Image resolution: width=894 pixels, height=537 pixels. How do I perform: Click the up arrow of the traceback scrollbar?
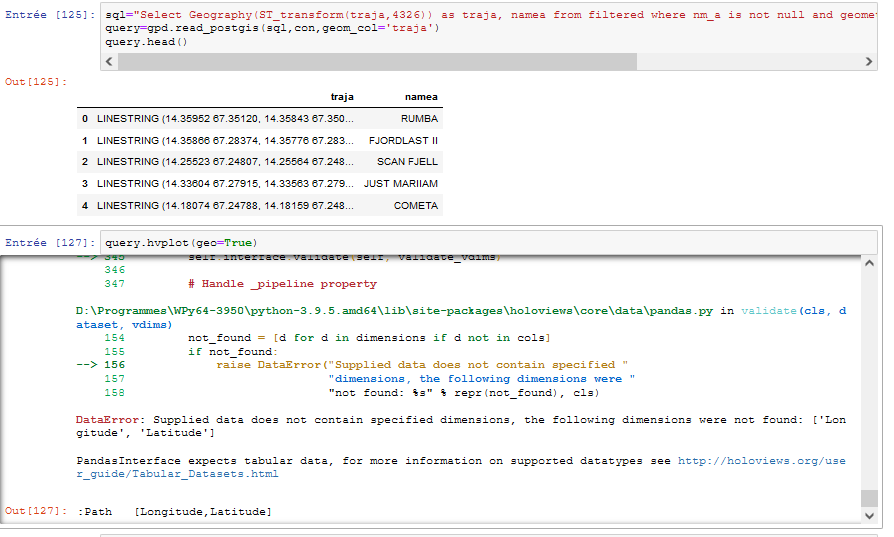tap(869, 263)
